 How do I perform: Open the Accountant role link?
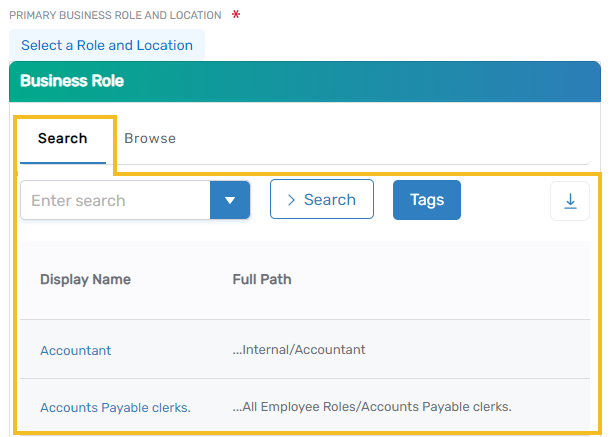click(76, 351)
